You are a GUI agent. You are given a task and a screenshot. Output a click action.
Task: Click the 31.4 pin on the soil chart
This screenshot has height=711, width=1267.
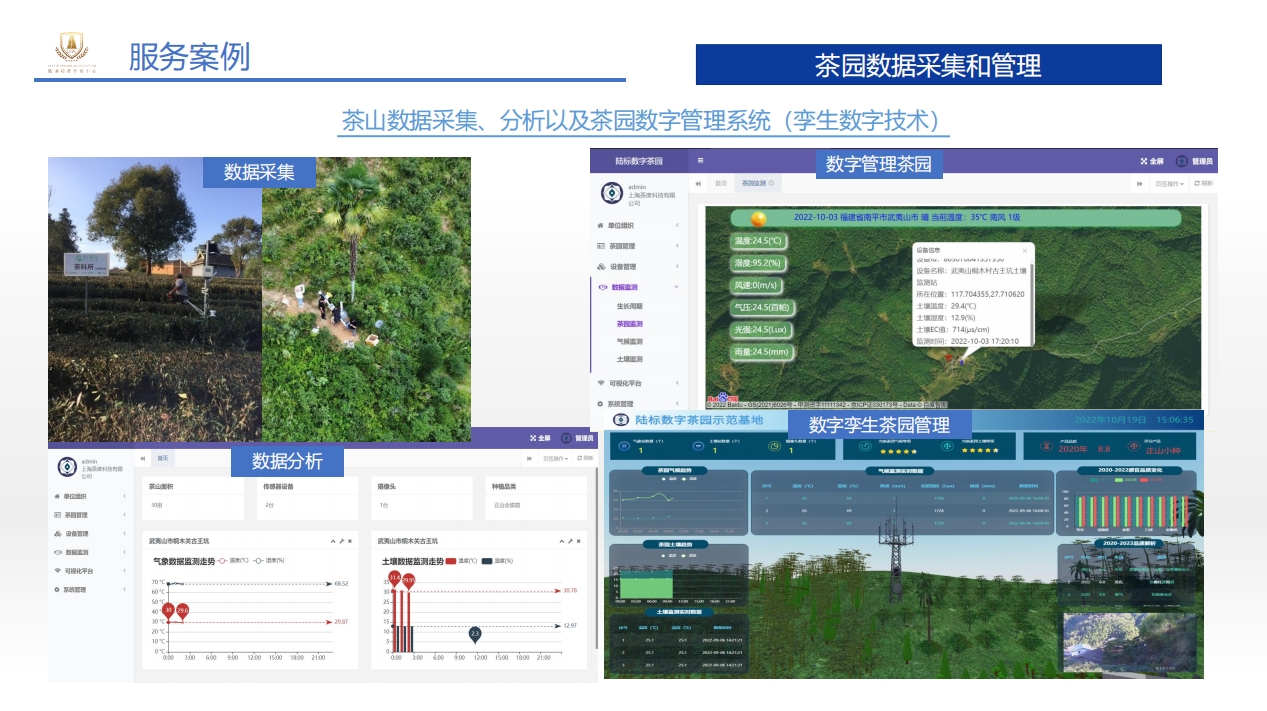coord(395,578)
